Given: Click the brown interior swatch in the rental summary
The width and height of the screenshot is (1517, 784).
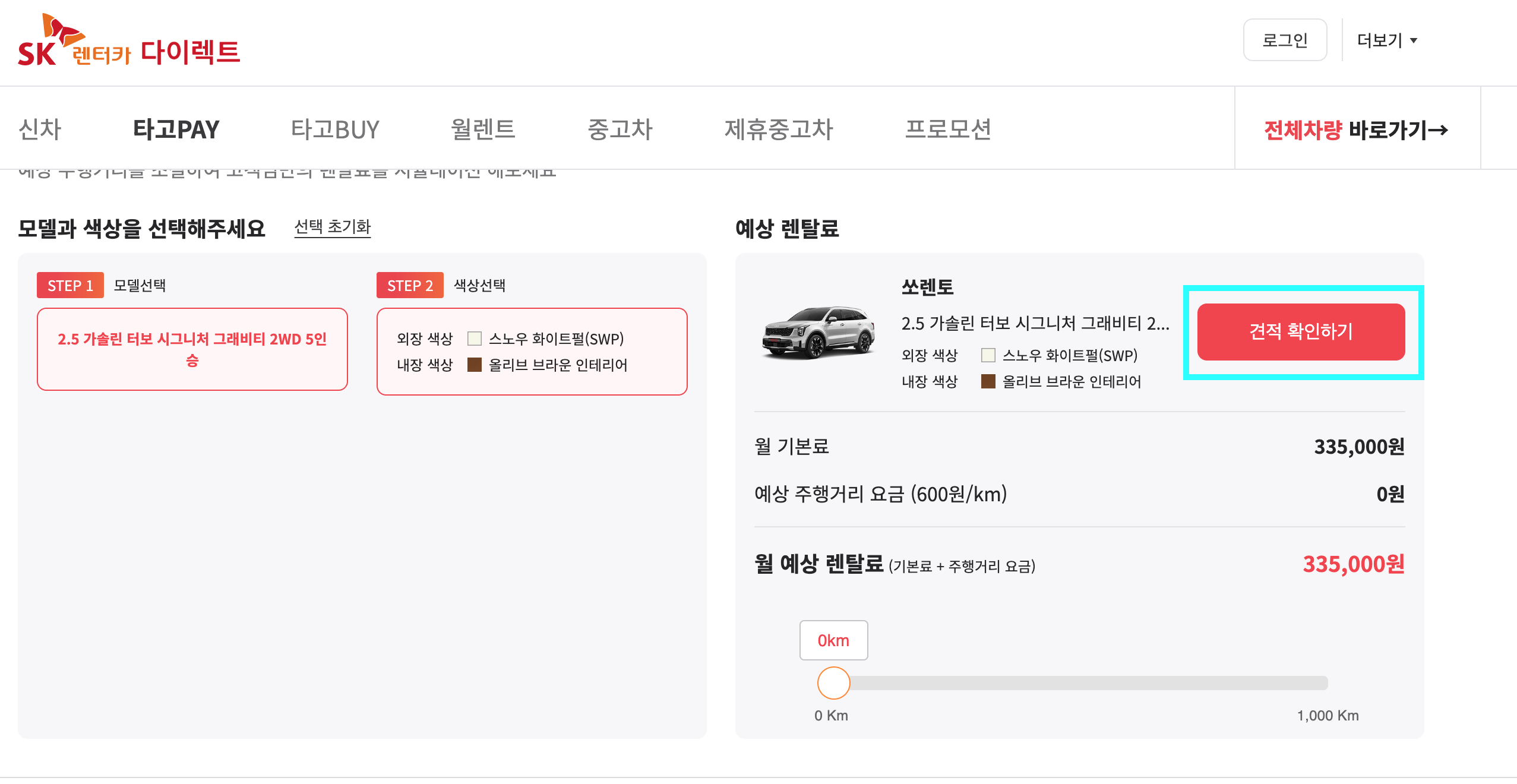Looking at the screenshot, I should coord(988,381).
